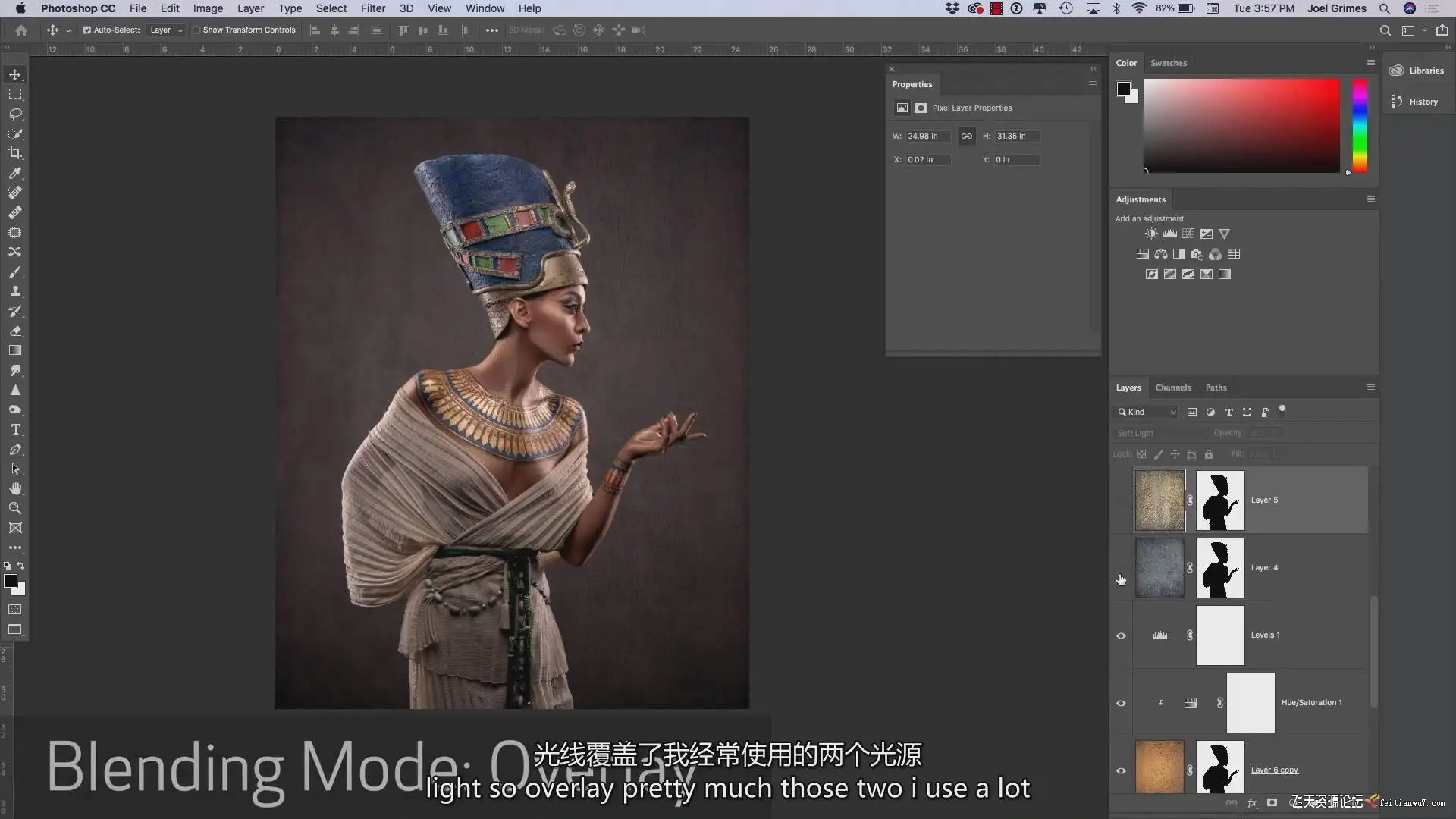Select the Type tool
This screenshot has height=819, width=1456.
pyautogui.click(x=15, y=429)
